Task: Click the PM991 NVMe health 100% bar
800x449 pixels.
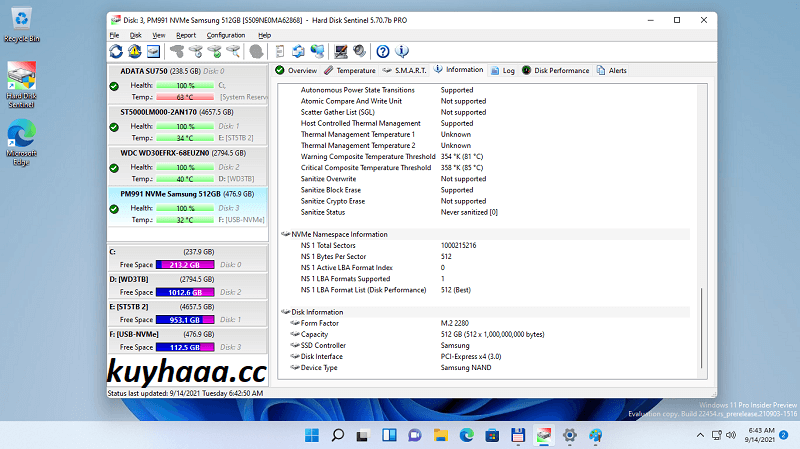Action: point(185,208)
